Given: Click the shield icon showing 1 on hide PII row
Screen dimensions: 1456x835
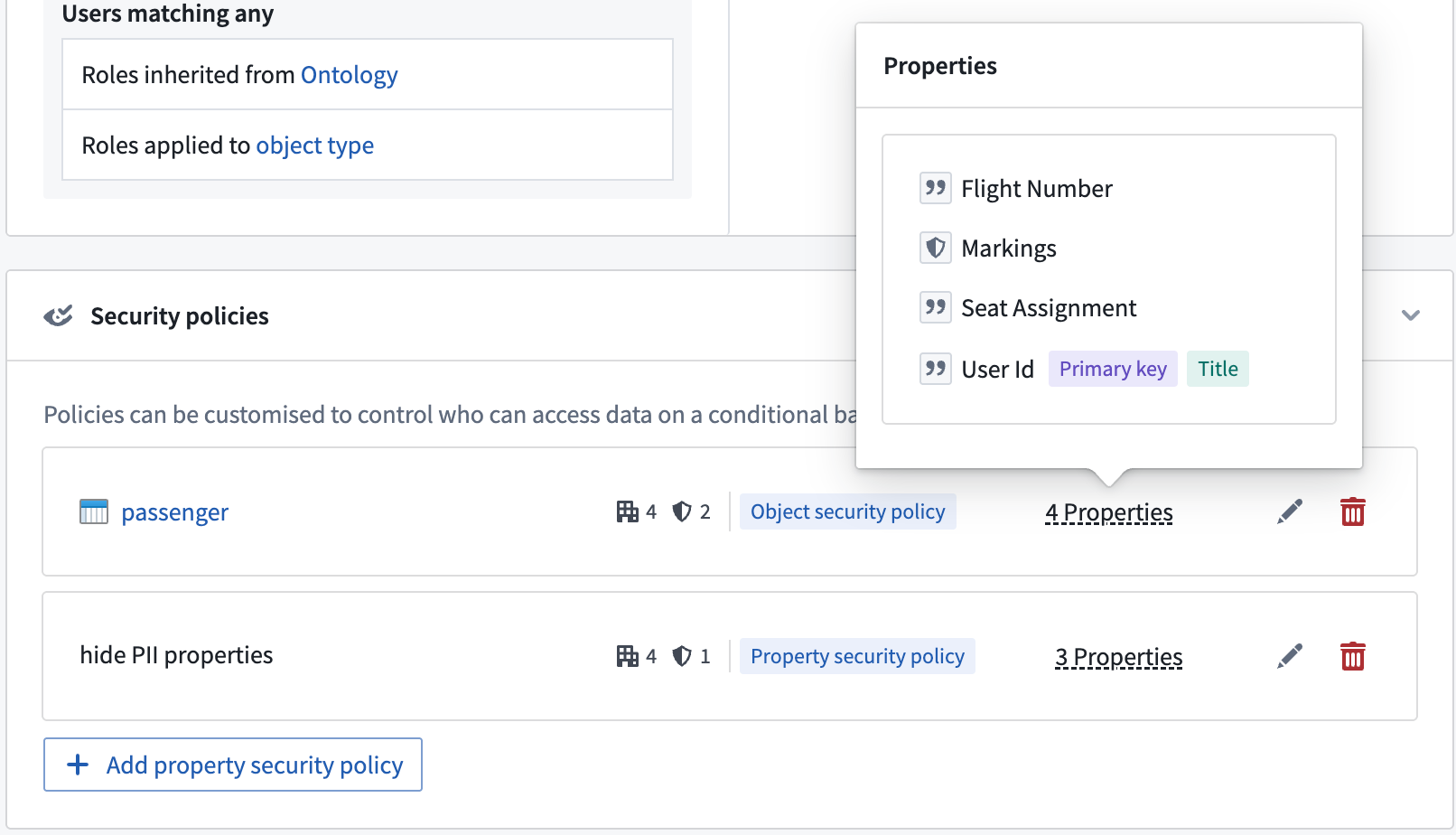Looking at the screenshot, I should pyautogui.click(x=680, y=655).
